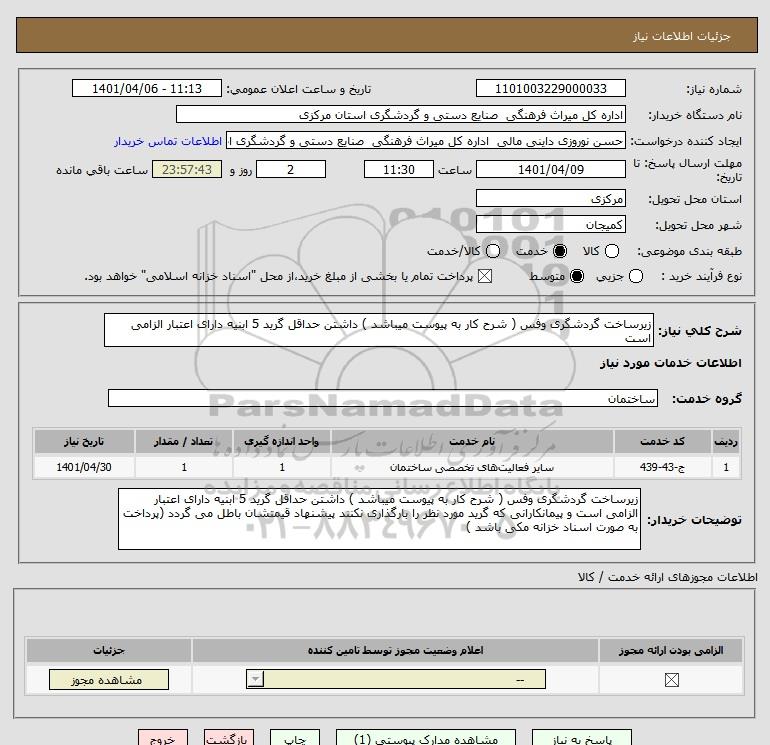
Task: Click the delivery city field کمیجان
Action: [550, 224]
